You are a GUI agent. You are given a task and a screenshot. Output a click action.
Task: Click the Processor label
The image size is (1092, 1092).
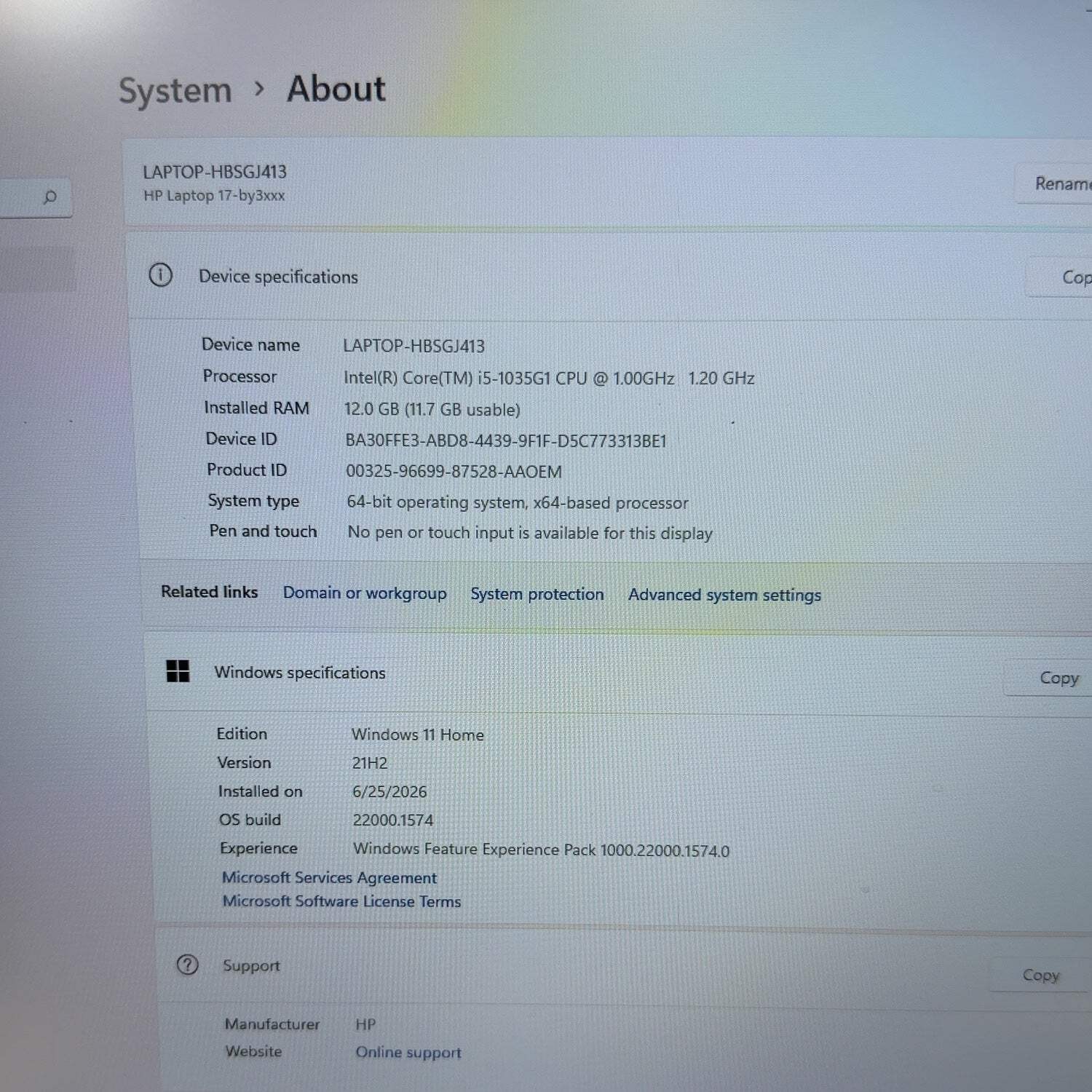pos(240,376)
